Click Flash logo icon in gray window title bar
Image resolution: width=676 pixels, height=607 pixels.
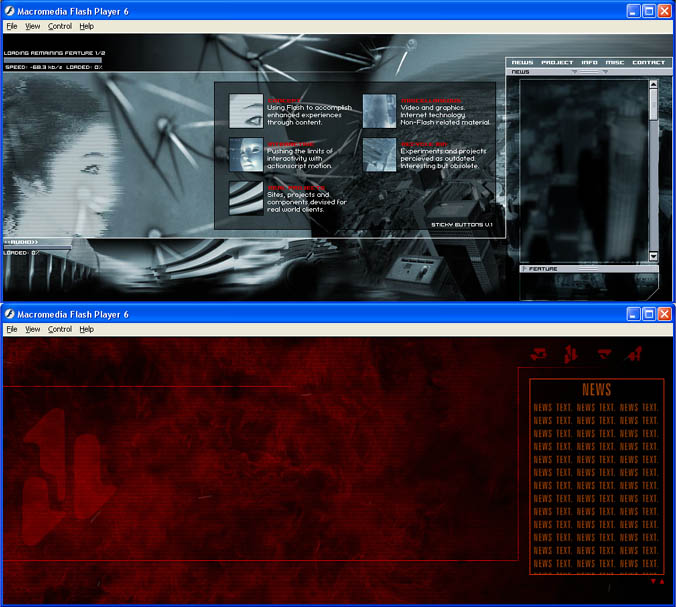9,11
